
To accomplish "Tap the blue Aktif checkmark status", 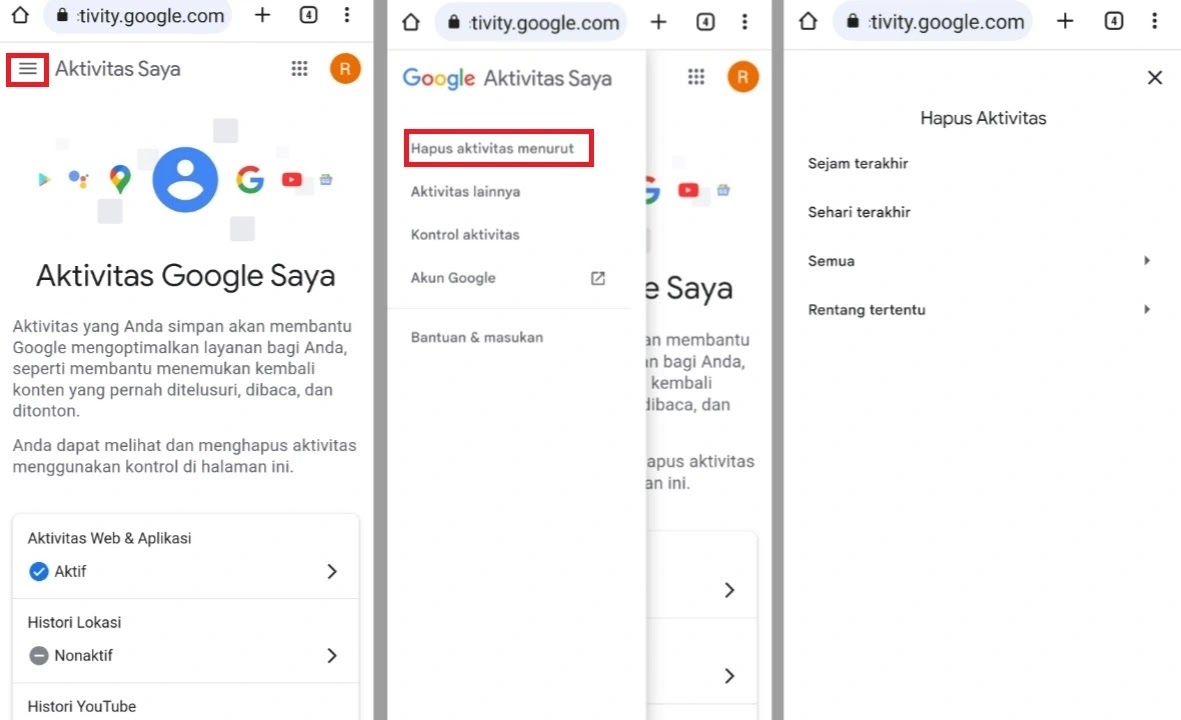I will [x=38, y=572].
